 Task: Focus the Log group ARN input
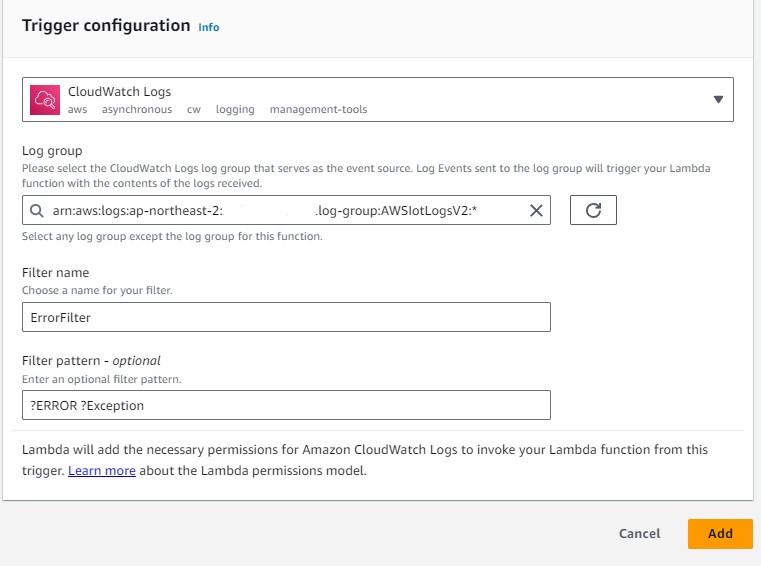(286, 210)
